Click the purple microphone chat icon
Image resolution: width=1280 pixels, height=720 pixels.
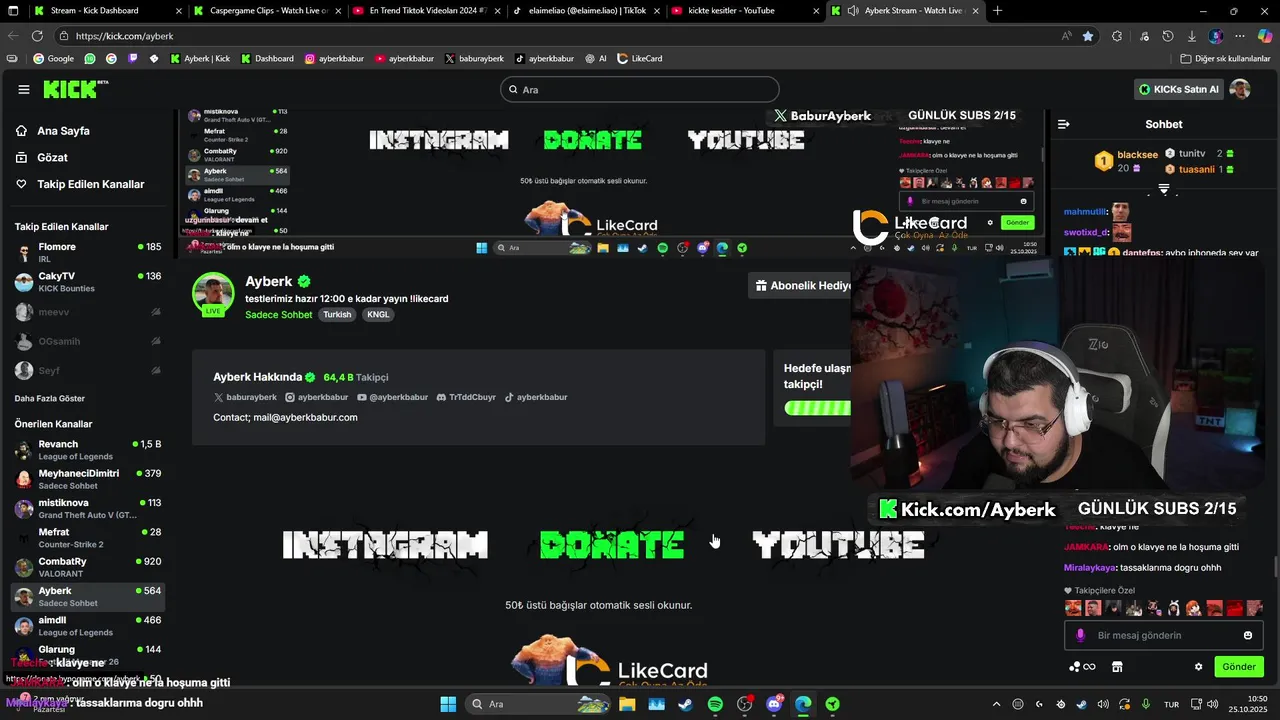1080,635
